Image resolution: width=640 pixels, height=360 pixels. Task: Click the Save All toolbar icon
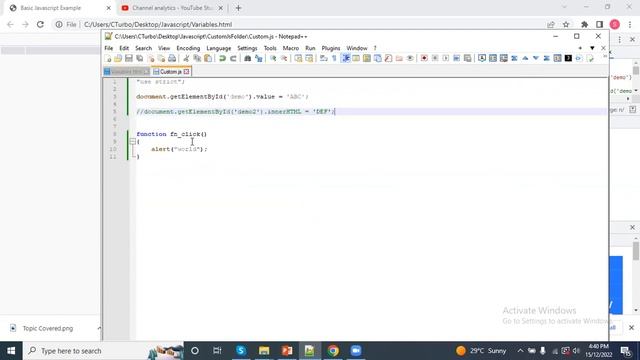click(x=139, y=59)
